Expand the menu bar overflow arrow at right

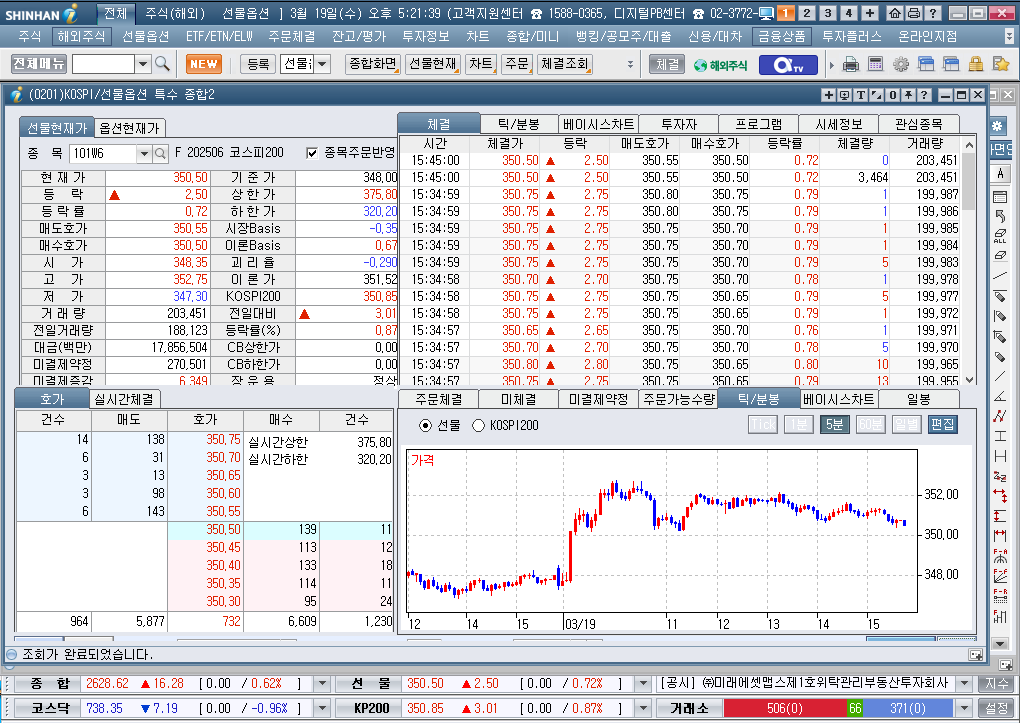point(1010,35)
